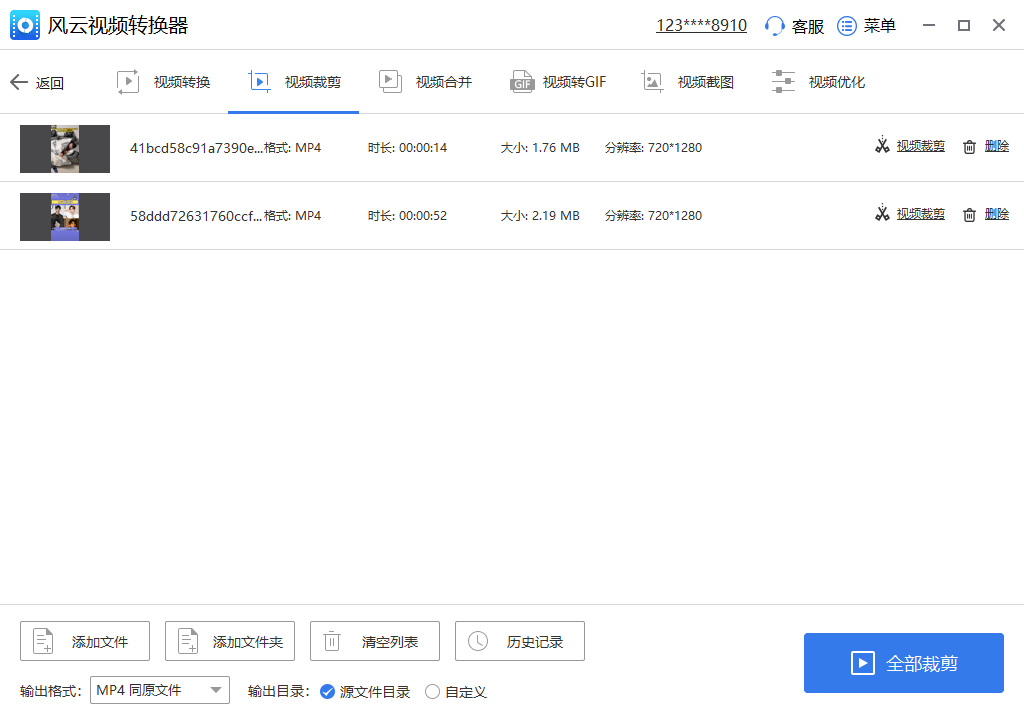The image size is (1024, 720).
Task: Click 清空列表 to clear the list
Action: [374, 641]
